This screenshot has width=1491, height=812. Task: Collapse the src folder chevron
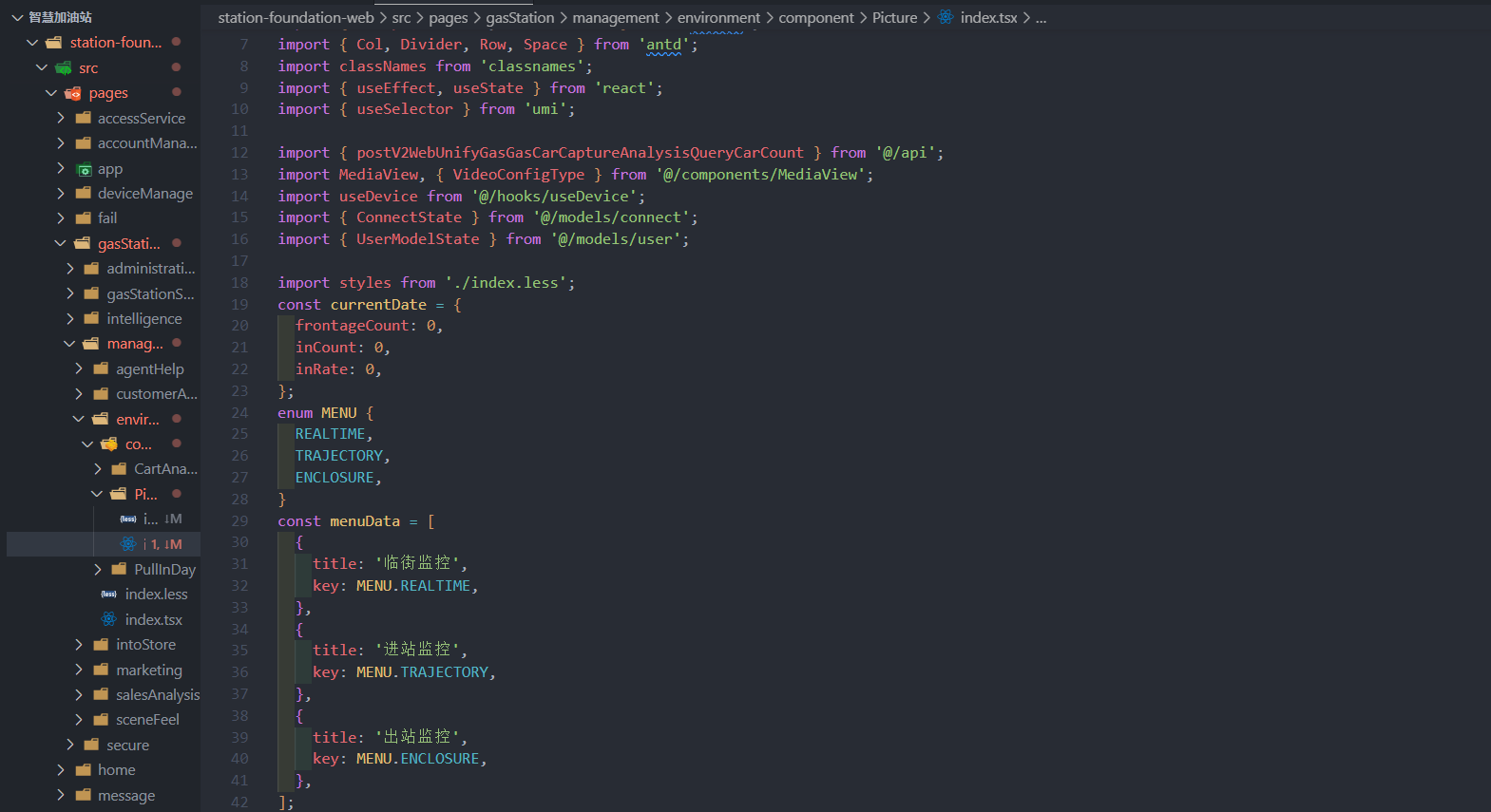42,67
